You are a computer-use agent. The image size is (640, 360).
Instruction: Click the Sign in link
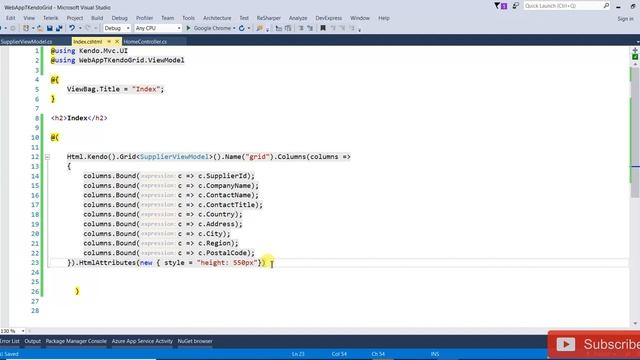pos(625,19)
